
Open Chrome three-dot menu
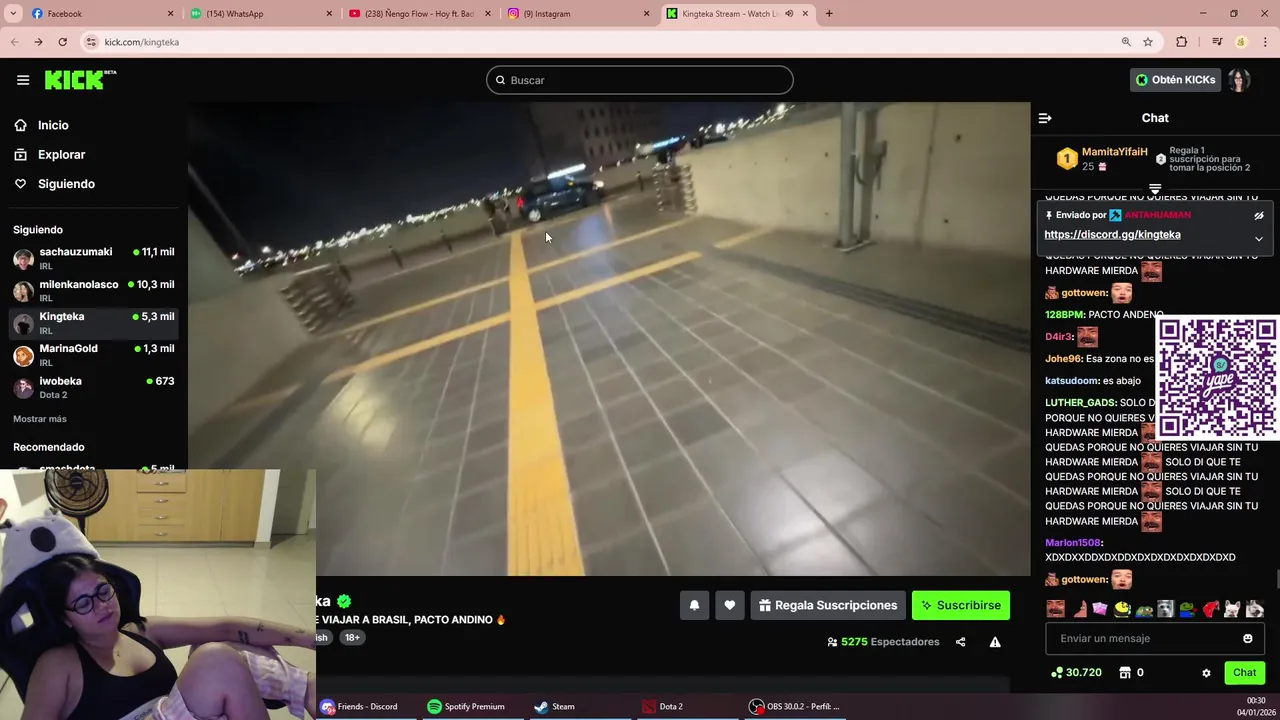click(x=1264, y=42)
